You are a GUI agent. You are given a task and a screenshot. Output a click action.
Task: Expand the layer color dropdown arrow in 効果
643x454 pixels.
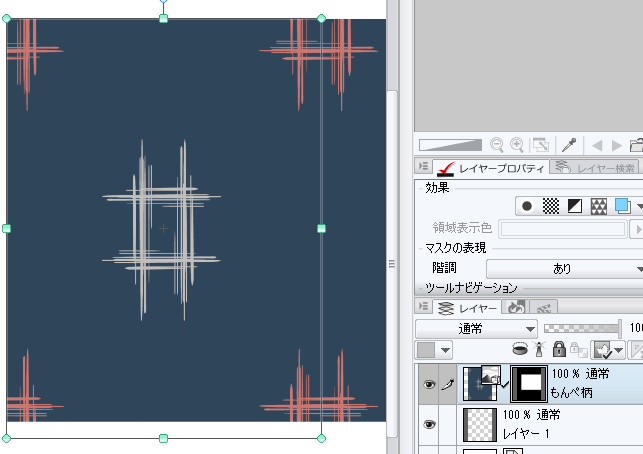(x=639, y=206)
